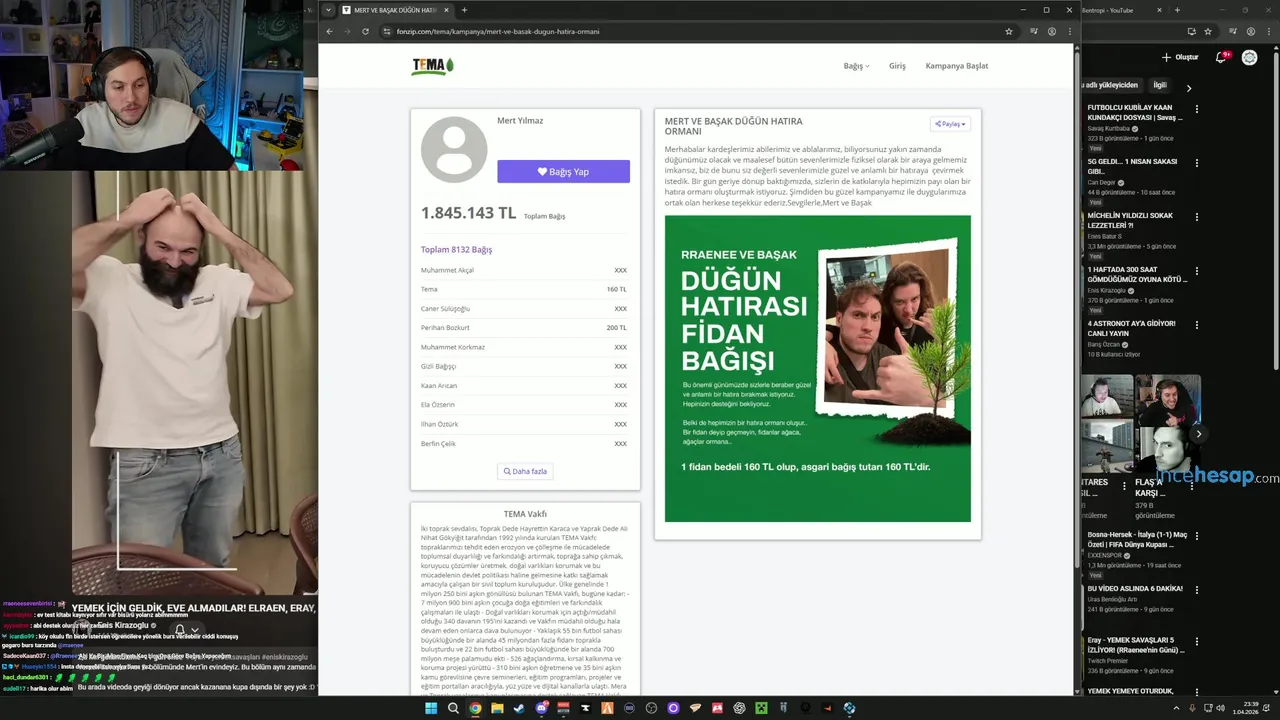The width and height of the screenshot is (1280, 720).
Task: Open the Windows Start menu
Action: [x=431, y=708]
